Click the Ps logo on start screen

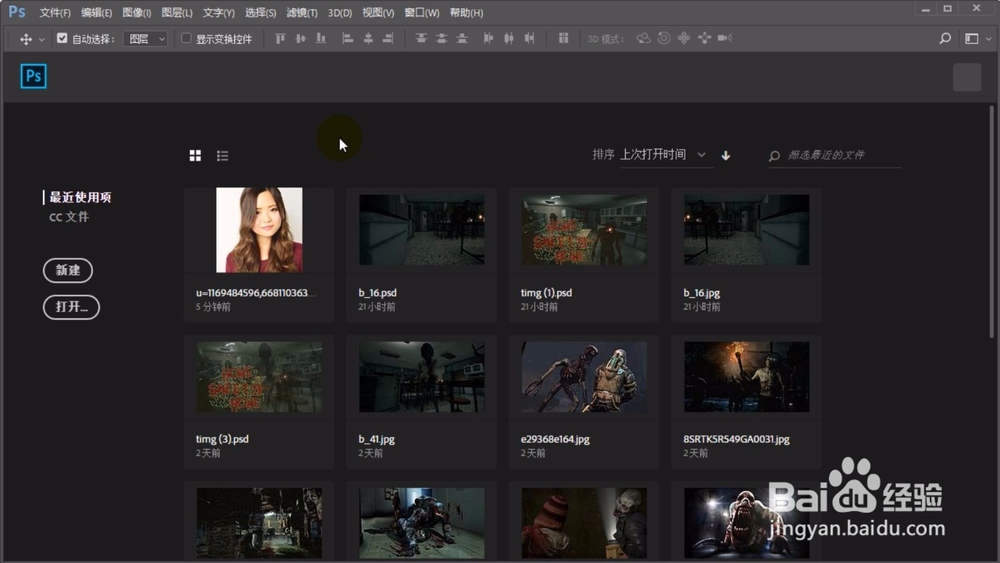[33, 76]
